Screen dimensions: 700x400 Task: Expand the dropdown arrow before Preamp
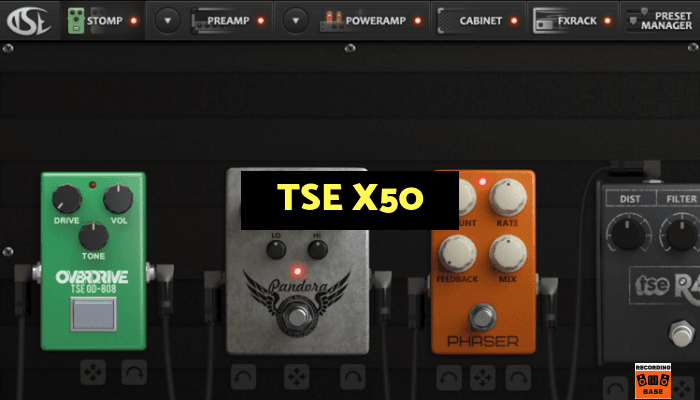pyautogui.click(x=167, y=21)
